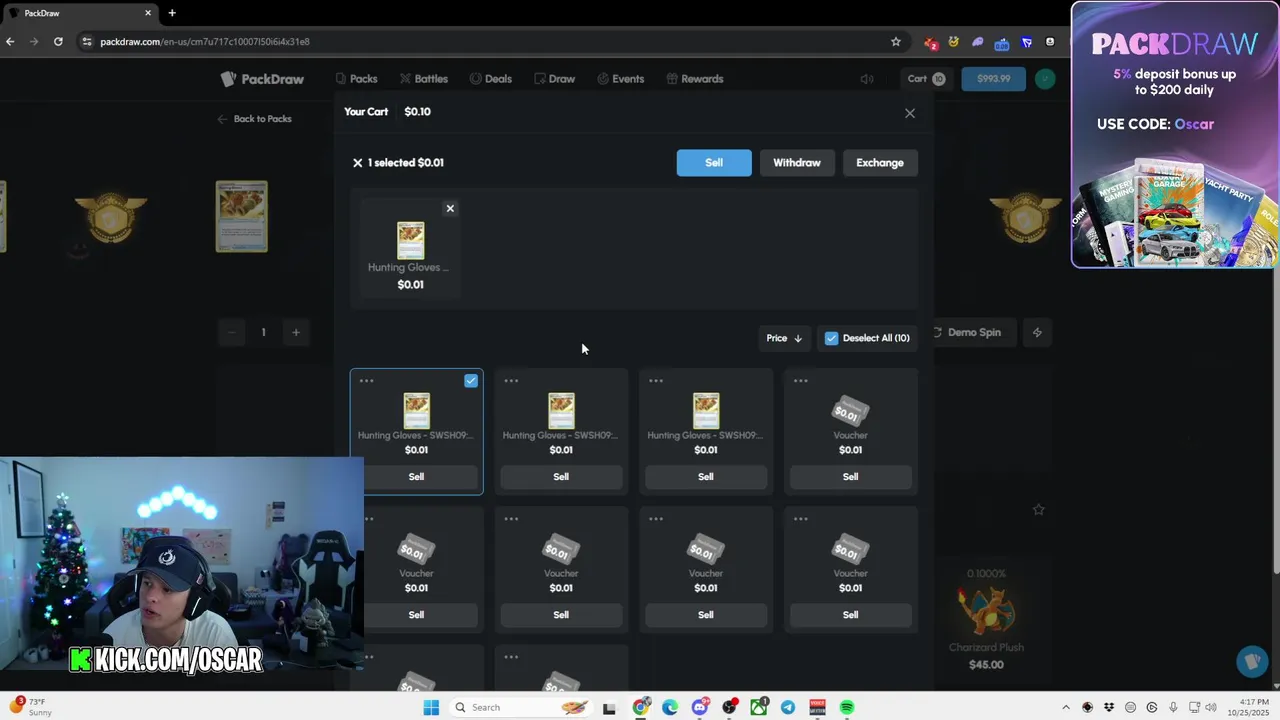
Task: Open the Events nav item
Action: point(620,79)
